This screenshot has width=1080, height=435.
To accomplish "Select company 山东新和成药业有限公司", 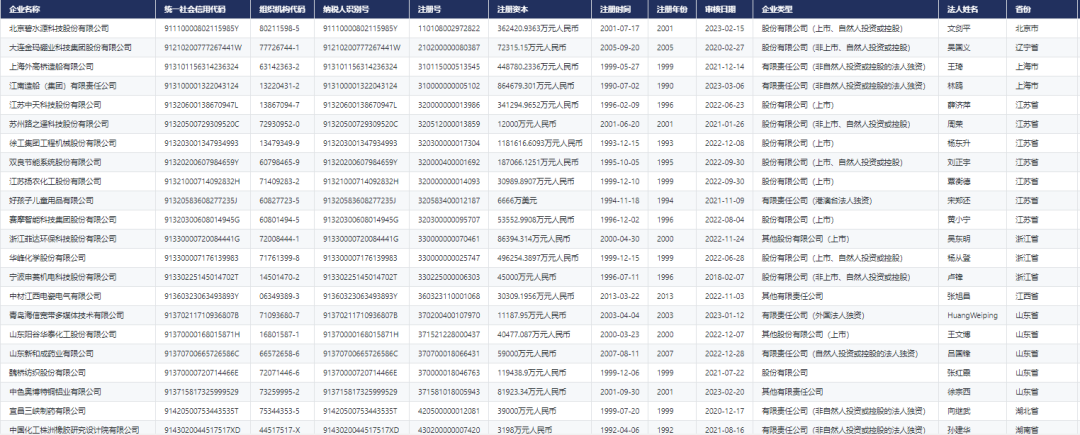I will pyautogui.click(x=51, y=353).
